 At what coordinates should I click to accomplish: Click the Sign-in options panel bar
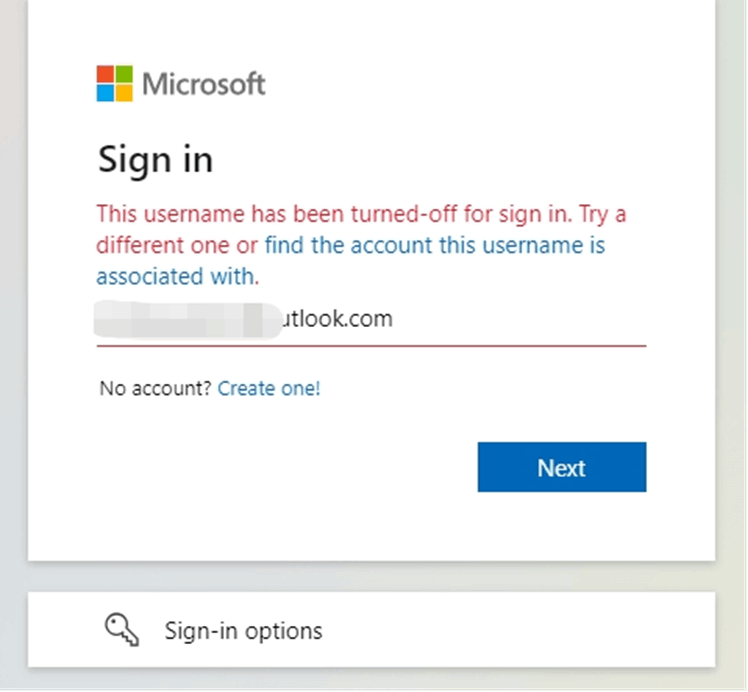[372, 630]
